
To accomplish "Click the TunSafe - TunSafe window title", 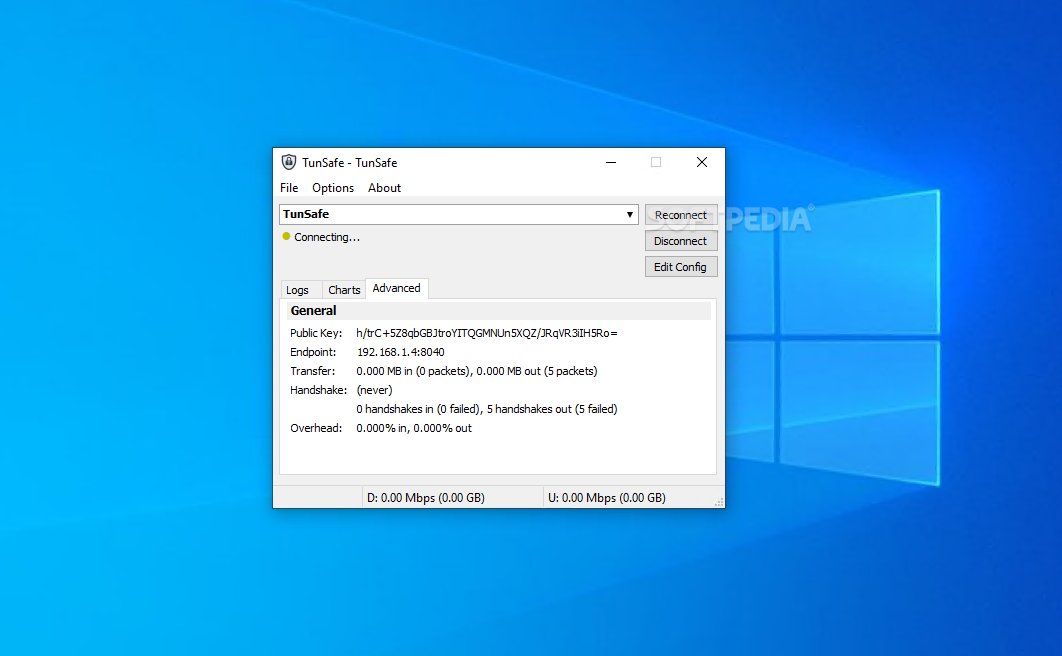I will 349,162.
